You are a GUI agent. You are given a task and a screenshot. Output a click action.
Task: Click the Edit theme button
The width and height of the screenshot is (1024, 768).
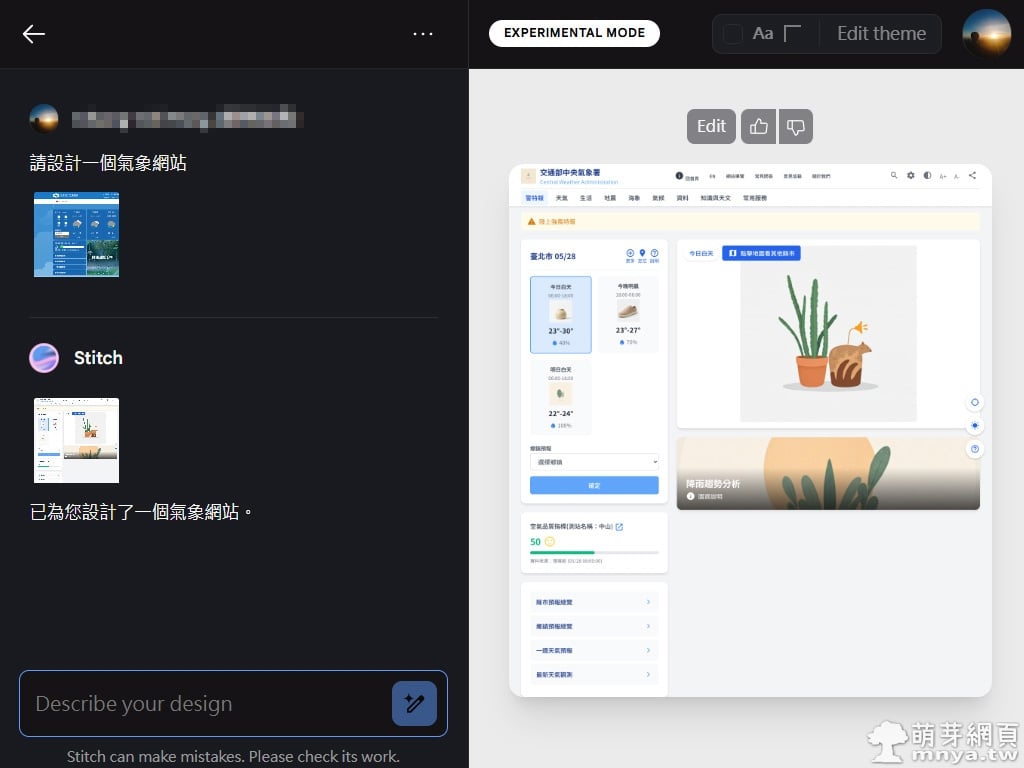pyautogui.click(x=881, y=34)
